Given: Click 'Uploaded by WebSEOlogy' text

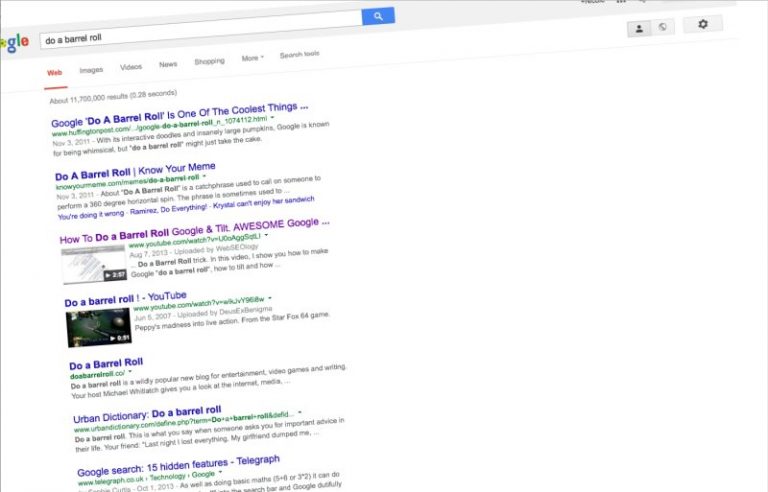Looking at the screenshot, I should click(x=216, y=249).
